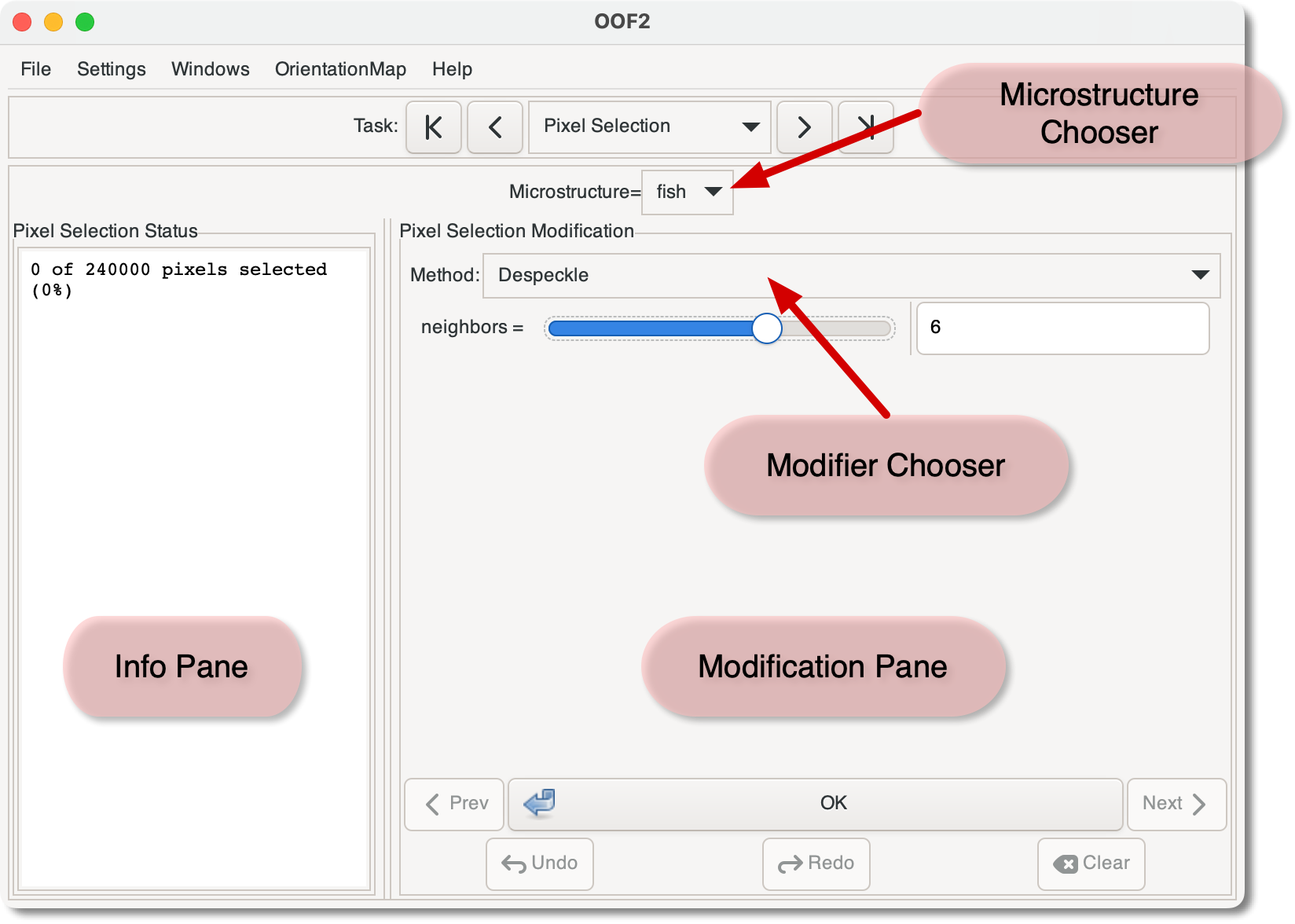Clear the pixel selection
Viewport: 1295px width, 924px height.
click(x=1091, y=863)
